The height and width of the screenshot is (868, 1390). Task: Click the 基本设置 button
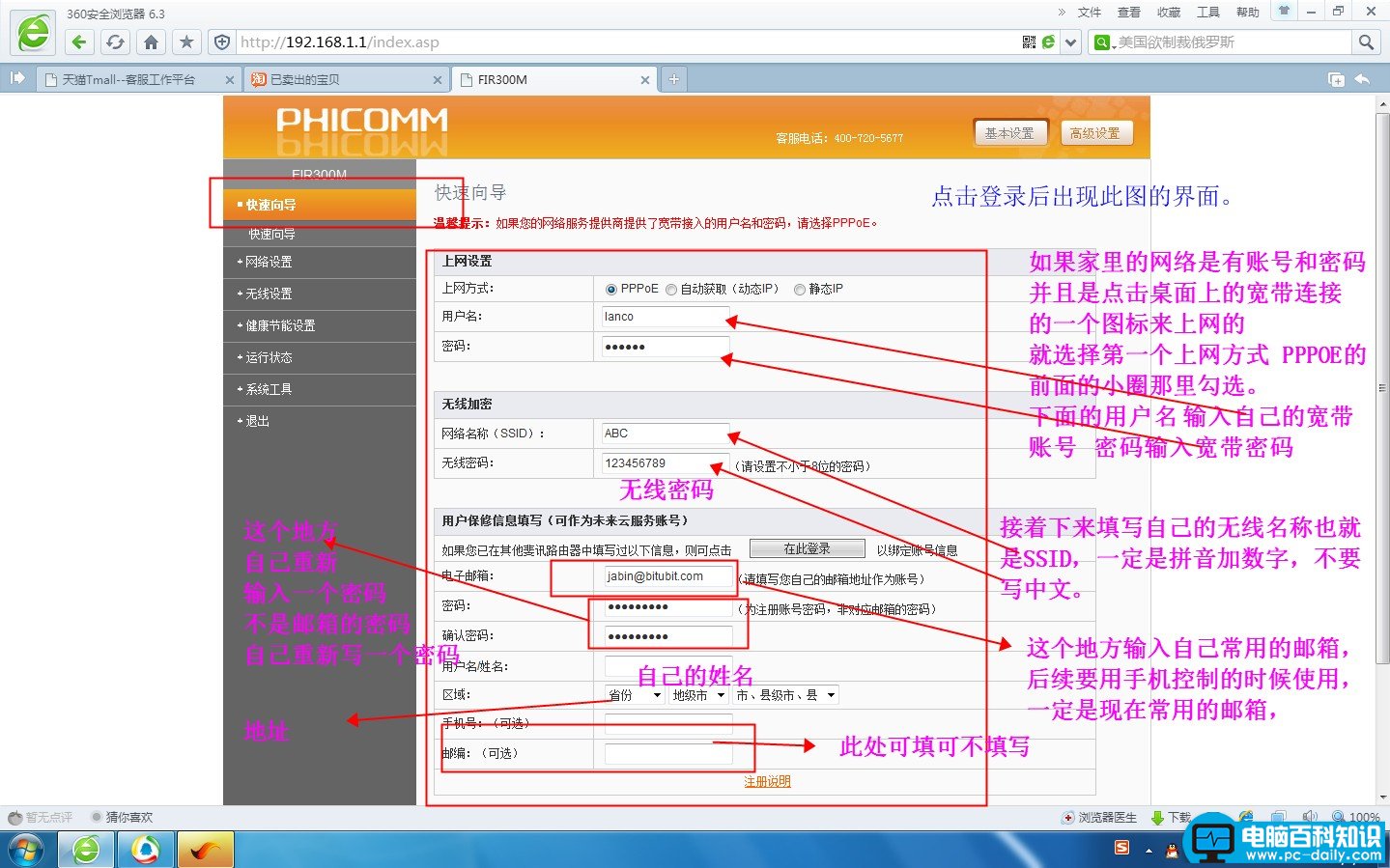click(x=1009, y=133)
